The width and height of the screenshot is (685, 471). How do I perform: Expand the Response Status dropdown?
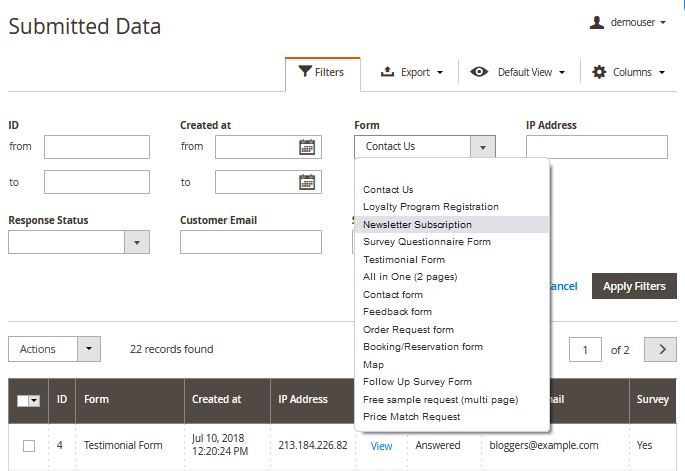pos(137,242)
